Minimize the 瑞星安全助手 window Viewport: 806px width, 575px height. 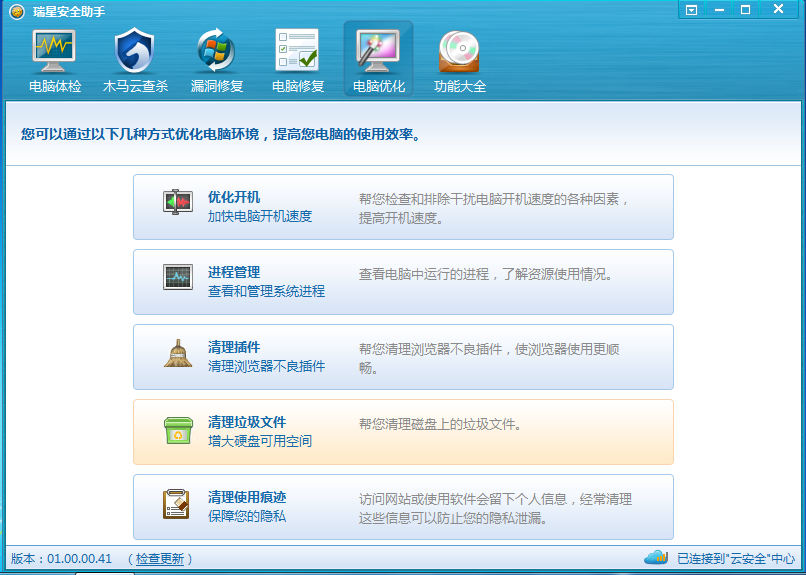pos(719,10)
